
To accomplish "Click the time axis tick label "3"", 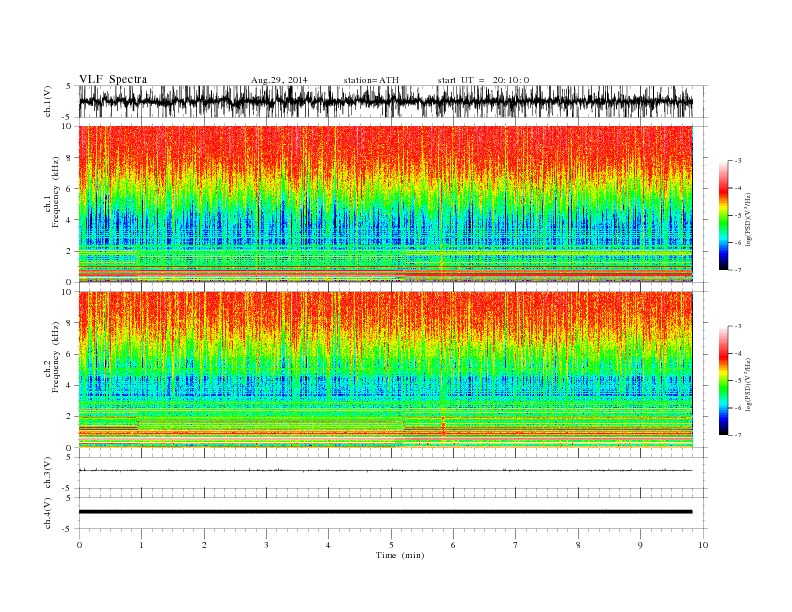I will click(x=266, y=545).
